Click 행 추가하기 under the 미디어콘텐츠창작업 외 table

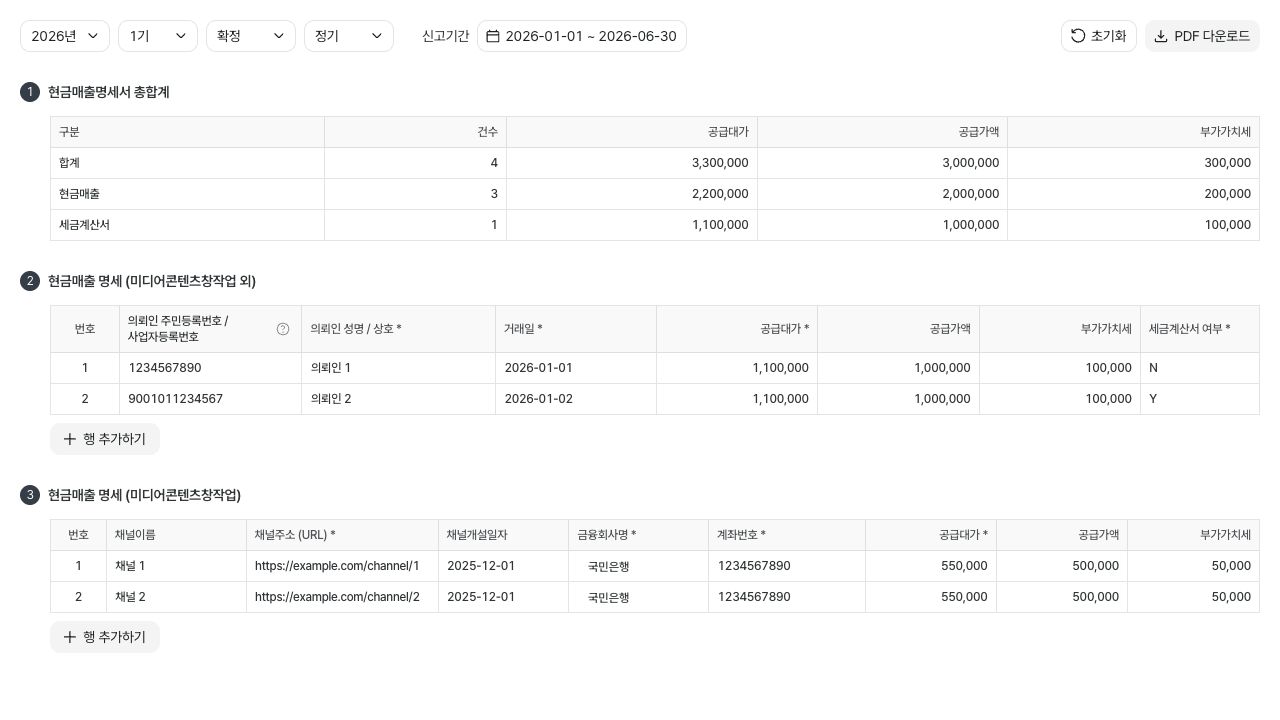tap(105, 439)
